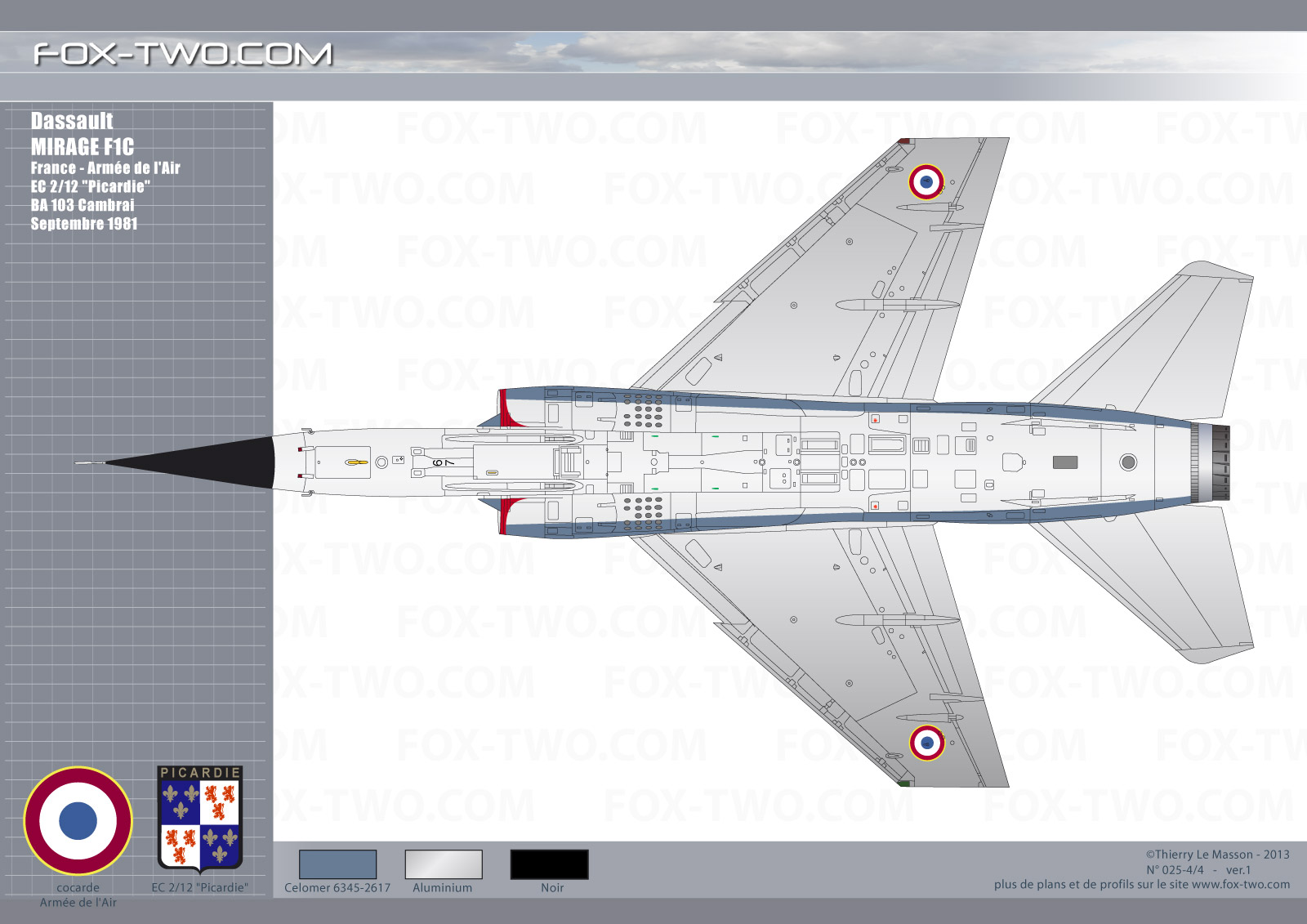Click the 'EC 2/12 "Picardie"' caption under shield

point(199,888)
